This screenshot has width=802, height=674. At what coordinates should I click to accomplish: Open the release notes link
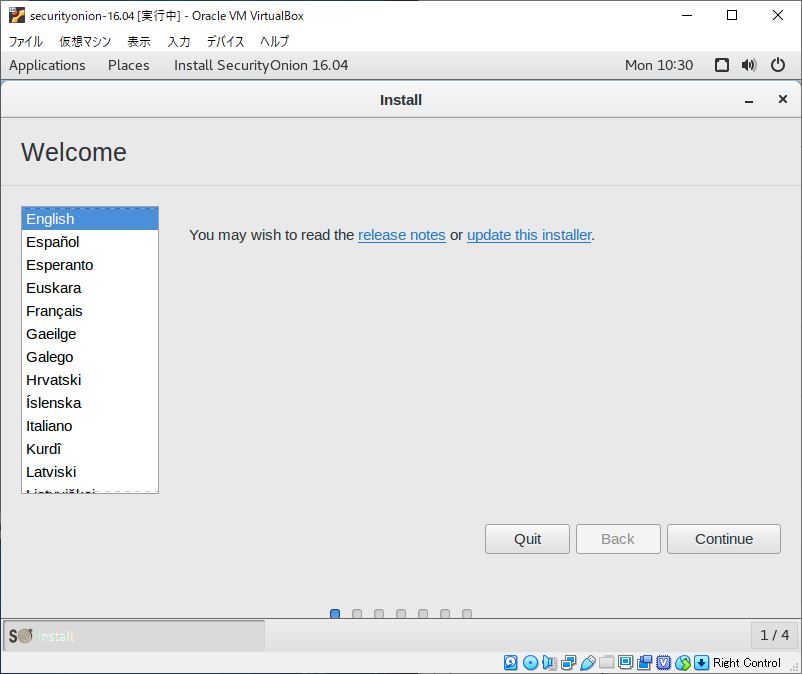(402, 235)
